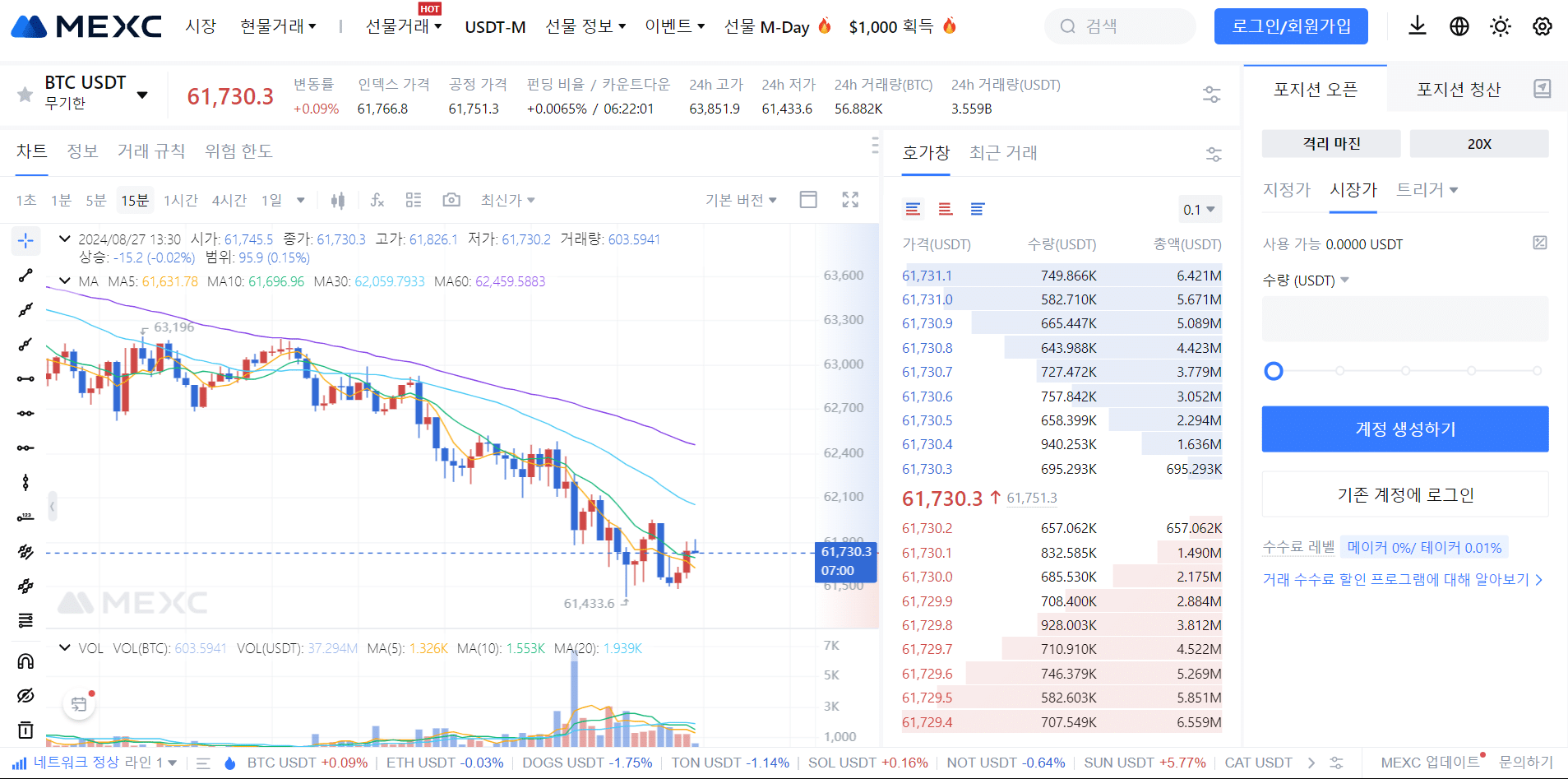Image resolution: width=1568 pixels, height=779 pixels.
Task: Expand the 선물 정보 menu
Action: (x=585, y=26)
